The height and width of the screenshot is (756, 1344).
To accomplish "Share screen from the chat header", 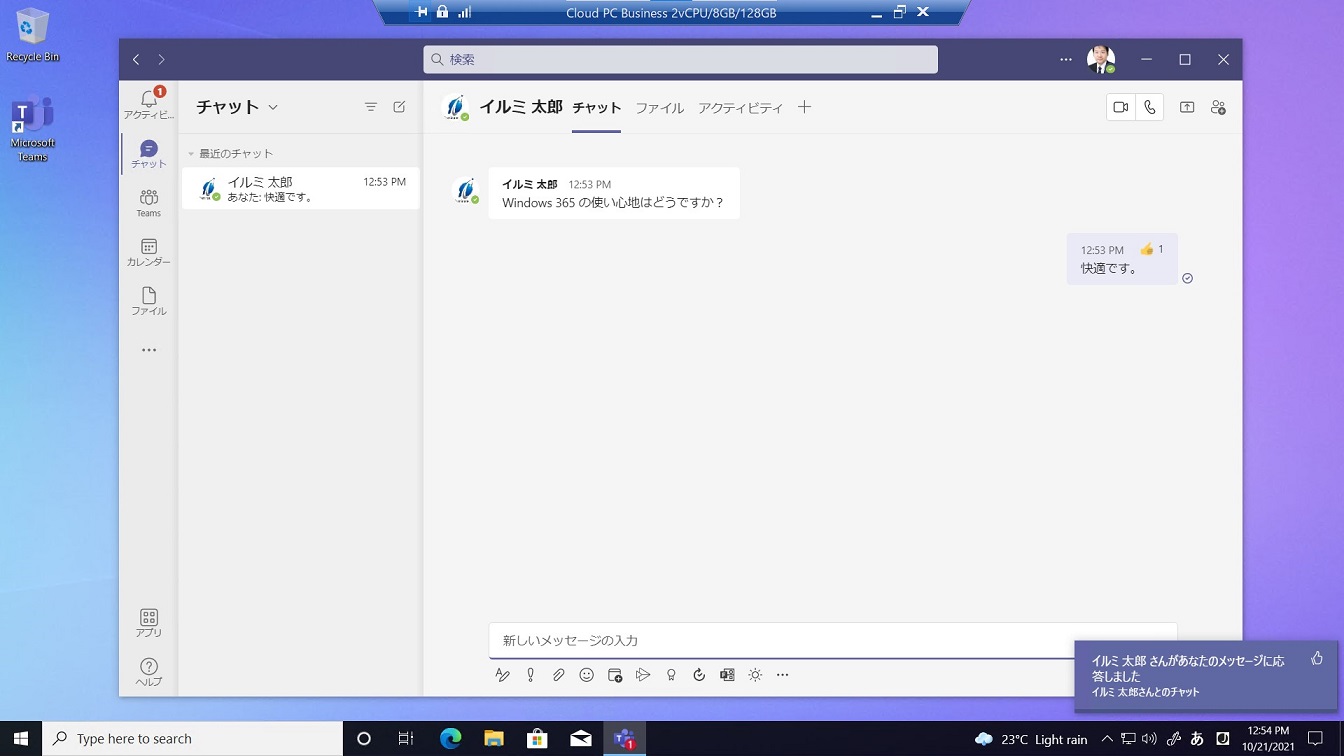I will pyautogui.click(x=1187, y=107).
